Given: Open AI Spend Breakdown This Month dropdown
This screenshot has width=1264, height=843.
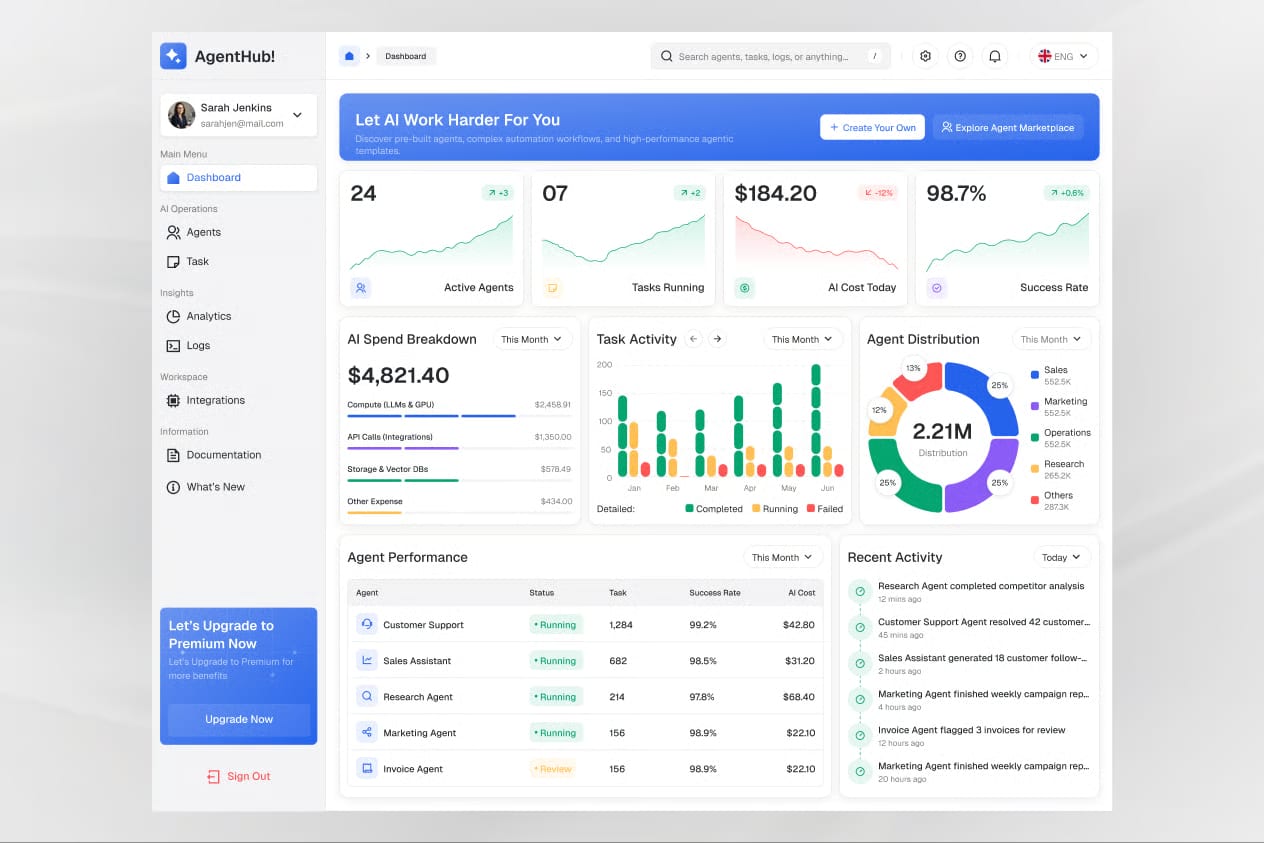Looking at the screenshot, I should [532, 339].
